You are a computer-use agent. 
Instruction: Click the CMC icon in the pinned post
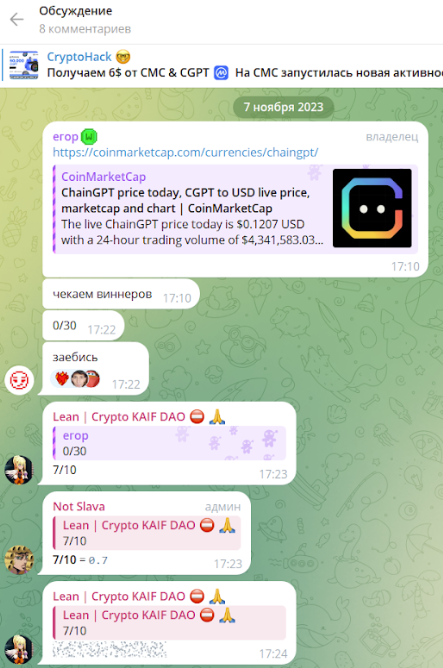click(x=221, y=73)
